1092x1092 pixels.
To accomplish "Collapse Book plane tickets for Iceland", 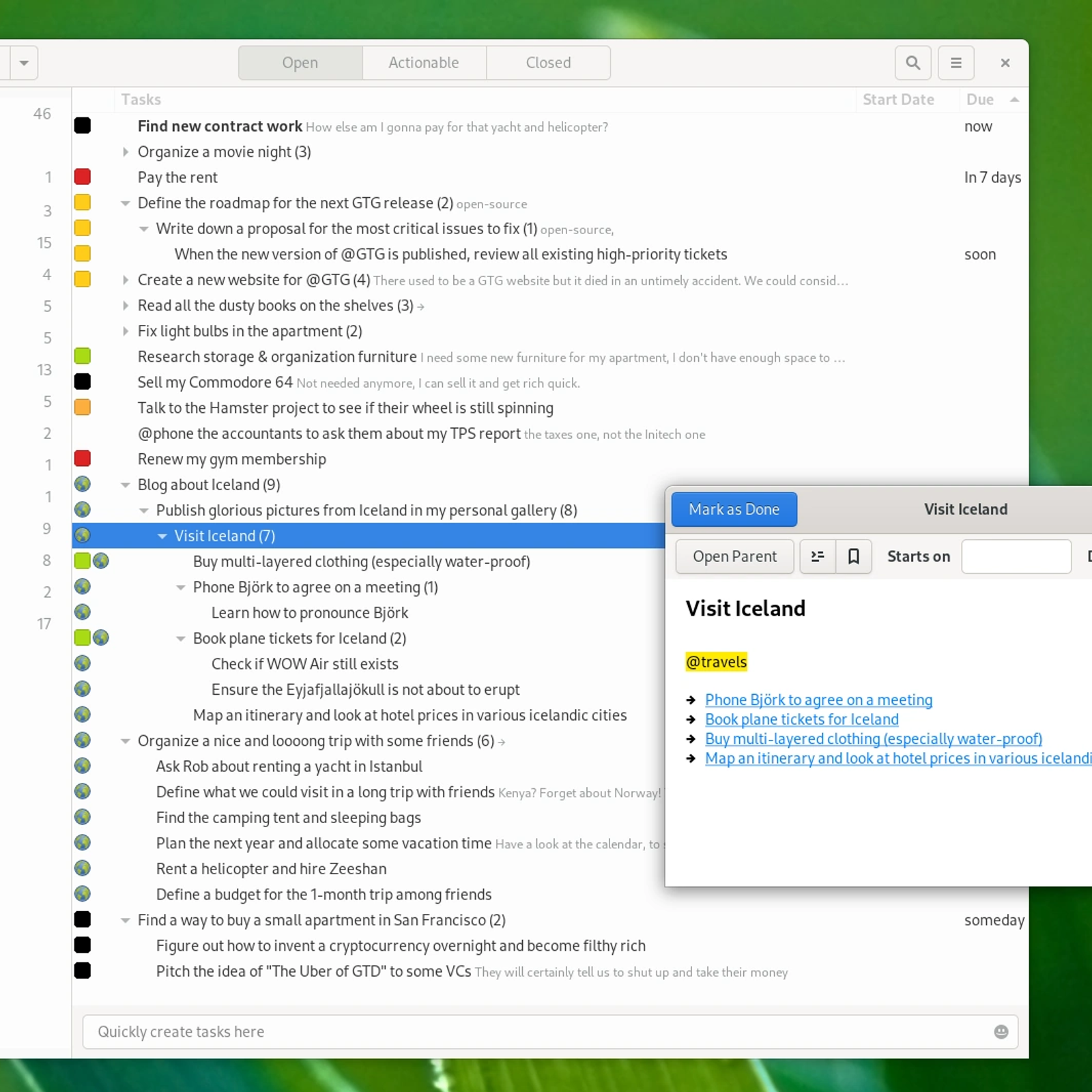I will click(x=181, y=638).
